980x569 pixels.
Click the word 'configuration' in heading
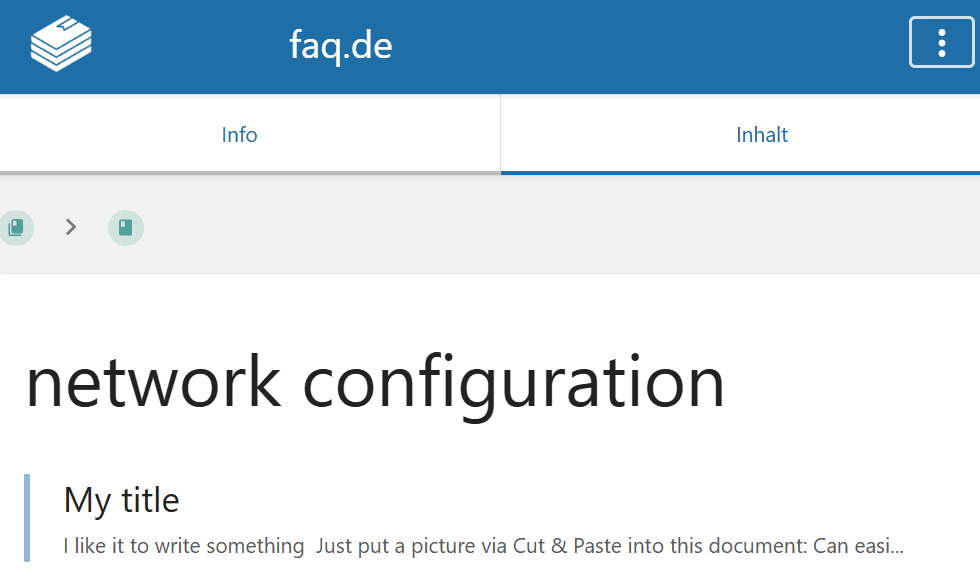tap(513, 383)
